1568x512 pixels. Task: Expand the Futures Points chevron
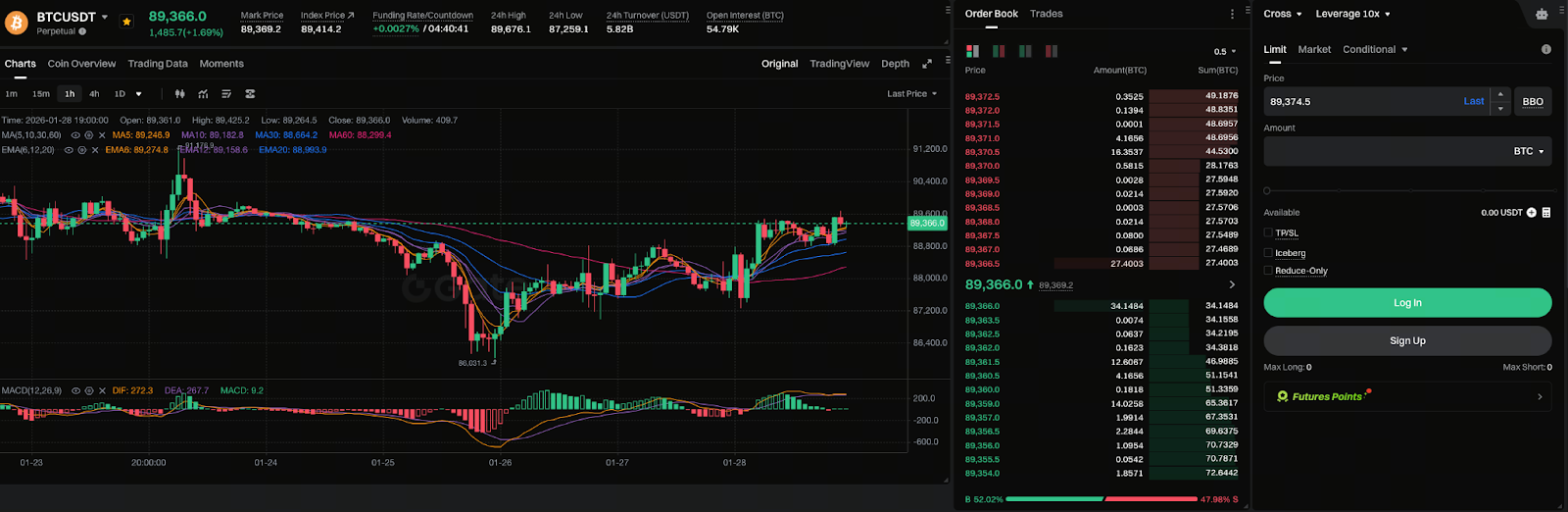coord(1540,396)
